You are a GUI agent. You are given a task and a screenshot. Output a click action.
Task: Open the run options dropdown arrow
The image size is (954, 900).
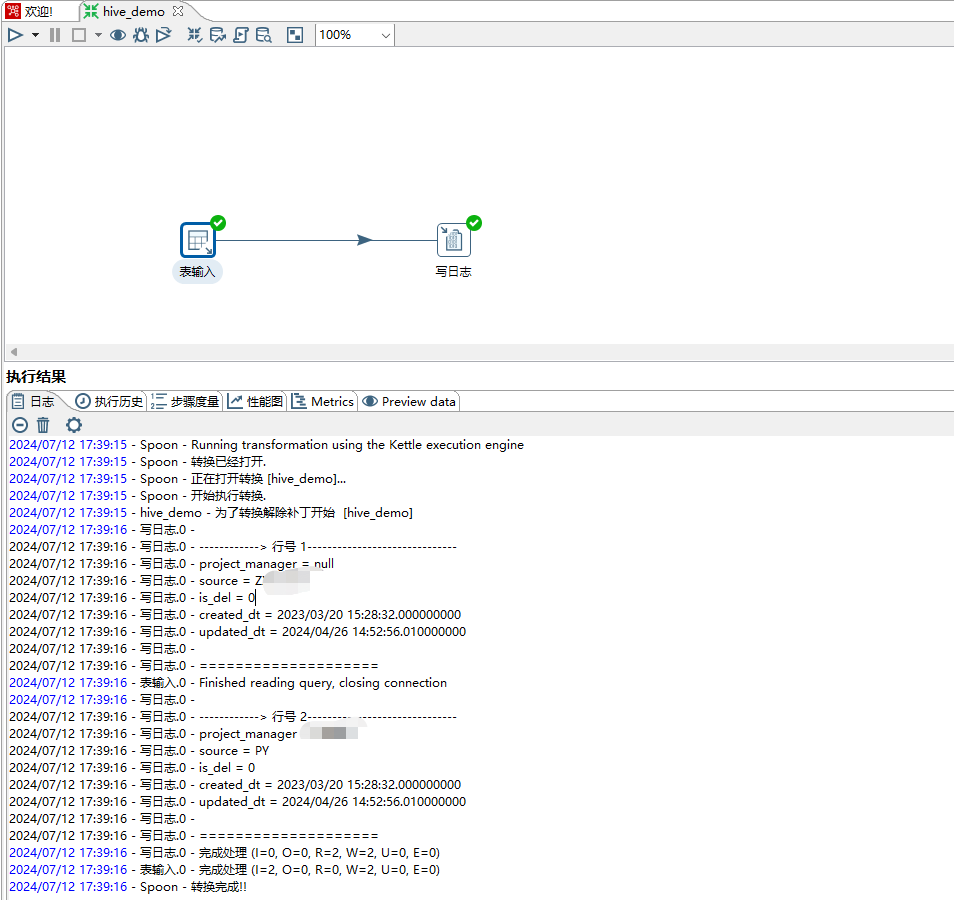(x=35, y=35)
